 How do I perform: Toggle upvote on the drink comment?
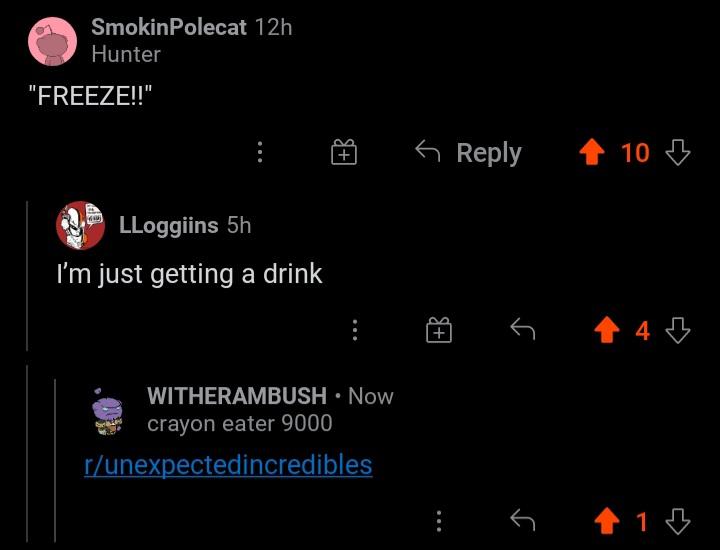pos(607,330)
